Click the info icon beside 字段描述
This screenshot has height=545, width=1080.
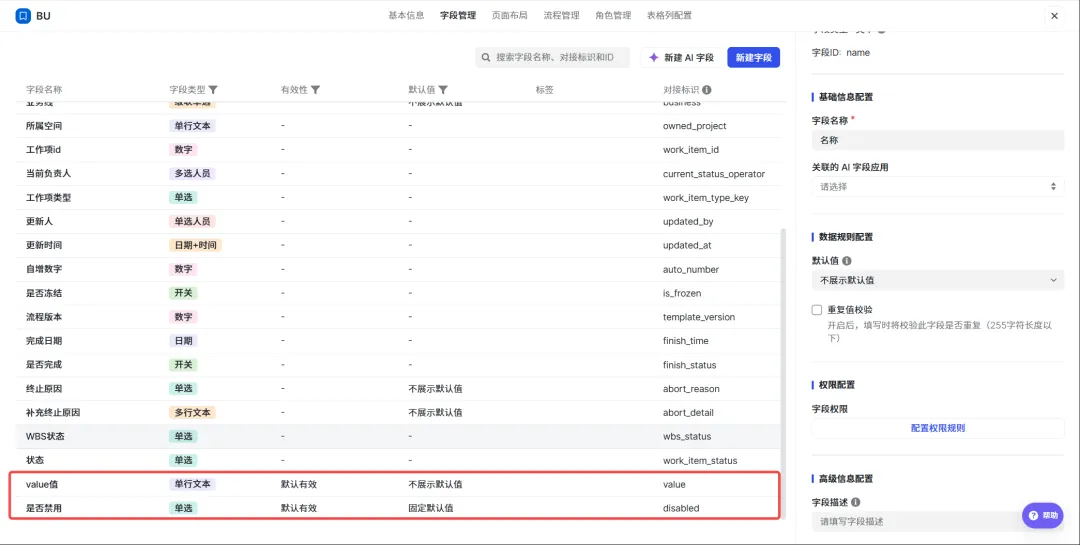[855, 502]
